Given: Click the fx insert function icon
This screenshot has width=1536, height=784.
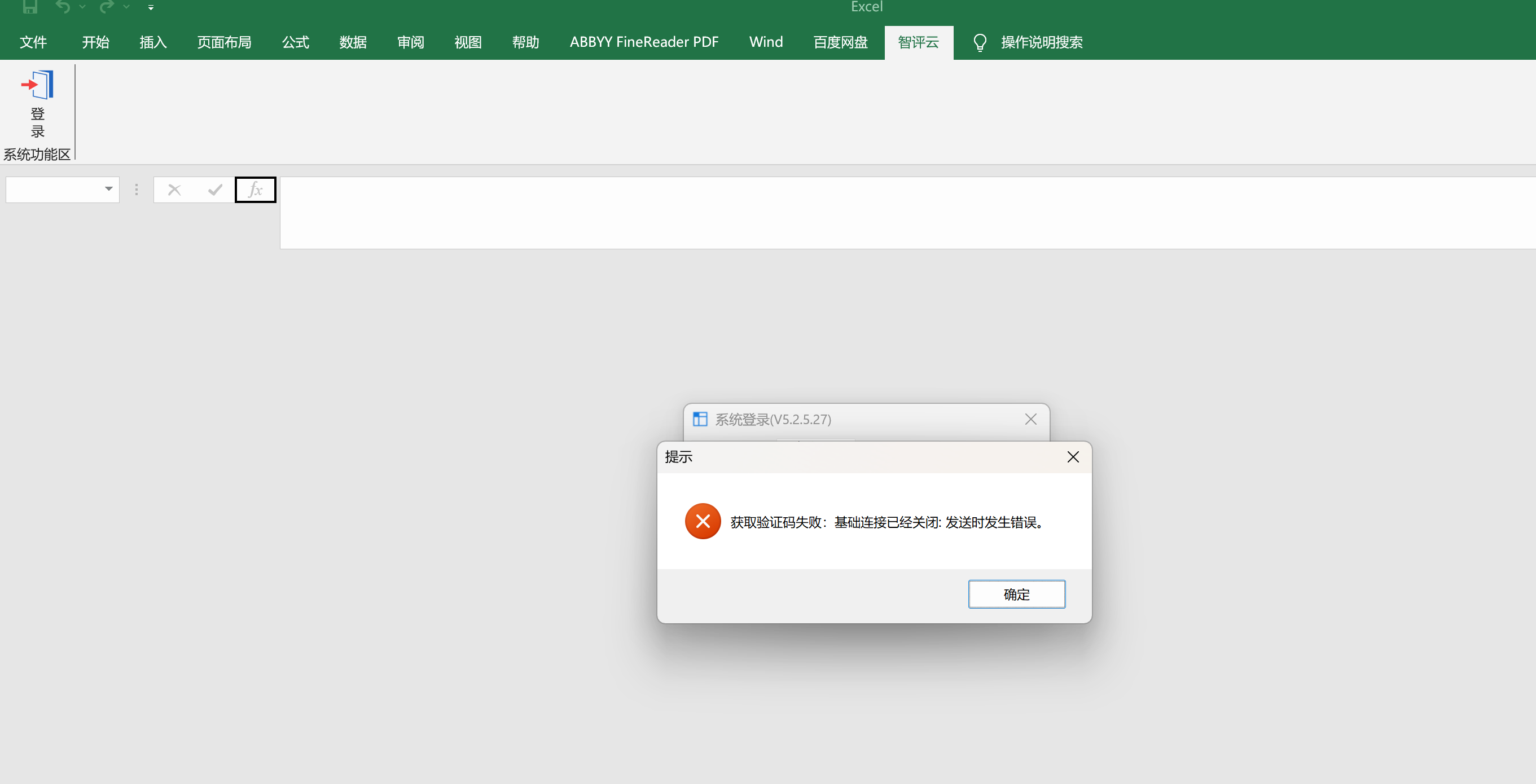Looking at the screenshot, I should coord(255,190).
